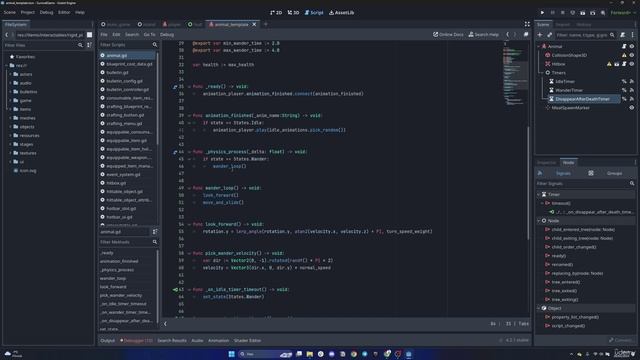The height and width of the screenshot is (360, 640).
Task: Fold the wander_loop function at line 49
Action: (189, 188)
